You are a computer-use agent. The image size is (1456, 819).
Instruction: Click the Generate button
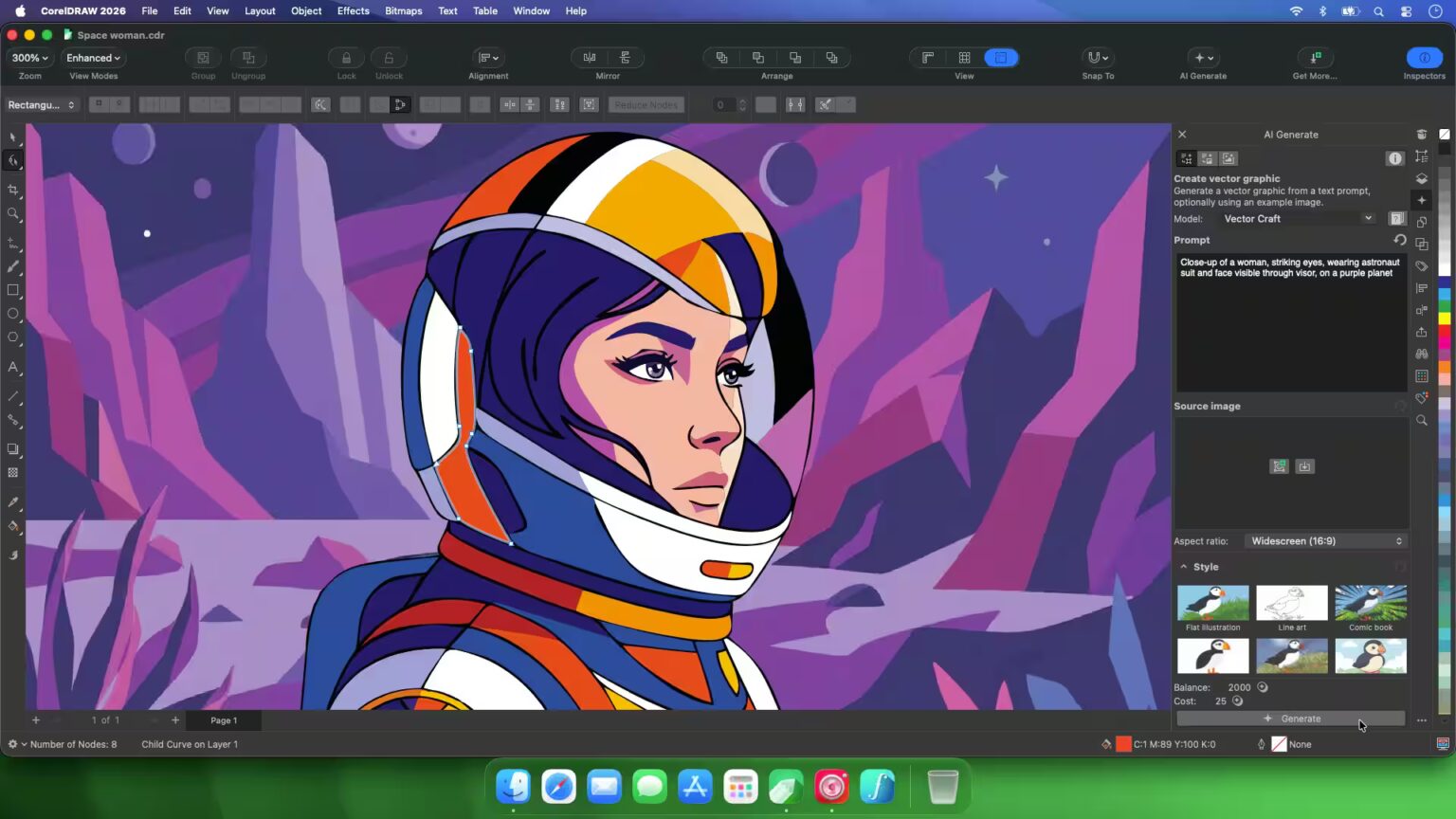[1290, 719]
